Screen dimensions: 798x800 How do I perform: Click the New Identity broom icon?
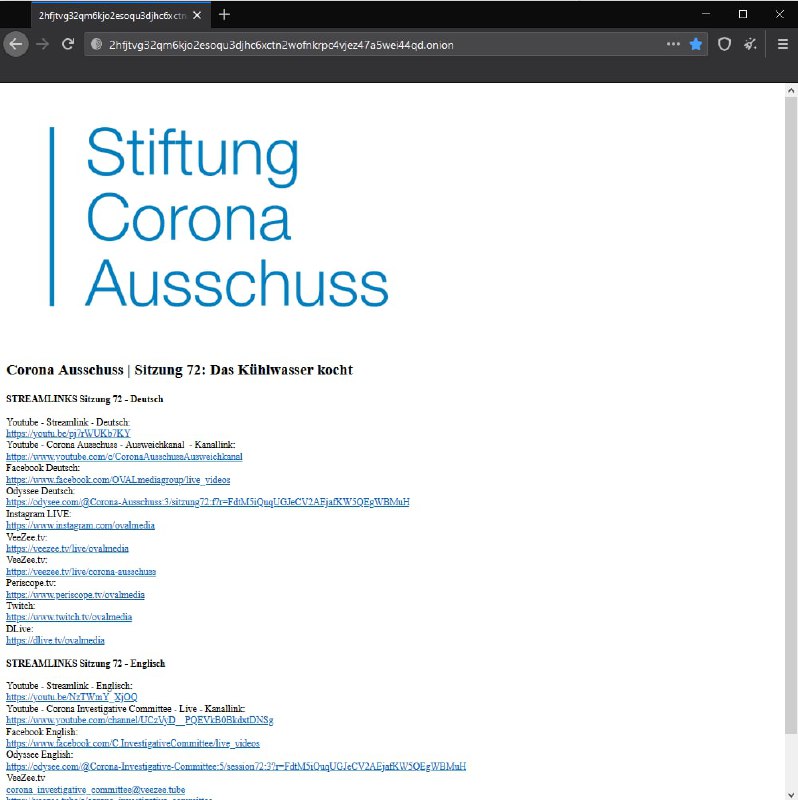click(x=750, y=44)
